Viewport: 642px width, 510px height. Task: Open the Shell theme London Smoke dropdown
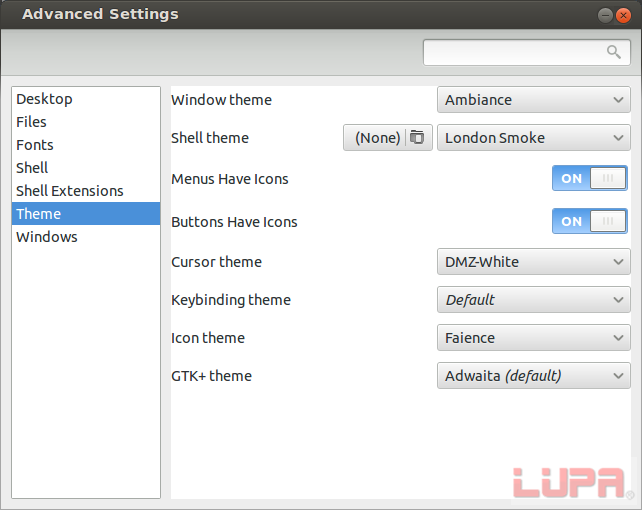pos(533,138)
